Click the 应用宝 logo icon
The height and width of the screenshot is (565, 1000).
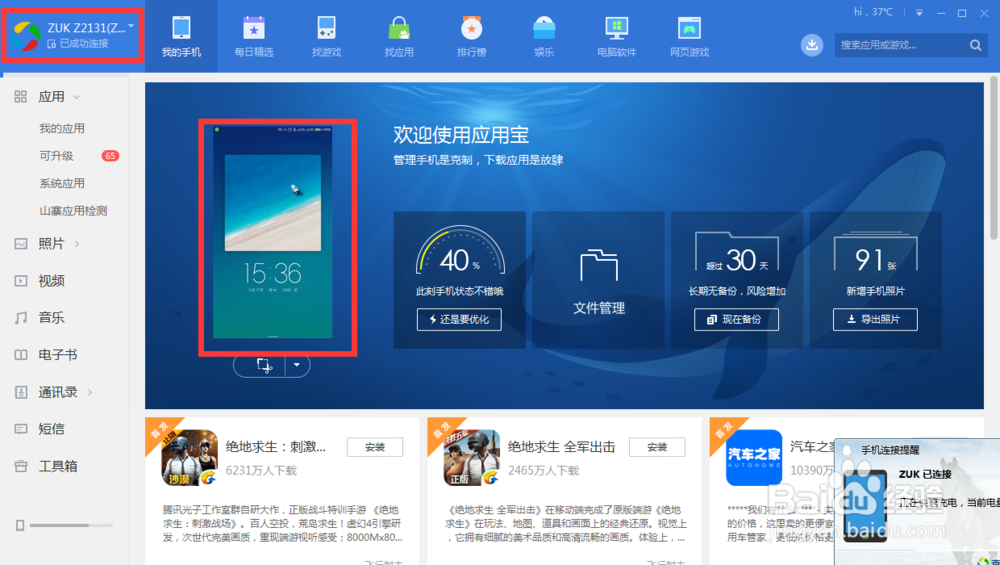26,36
